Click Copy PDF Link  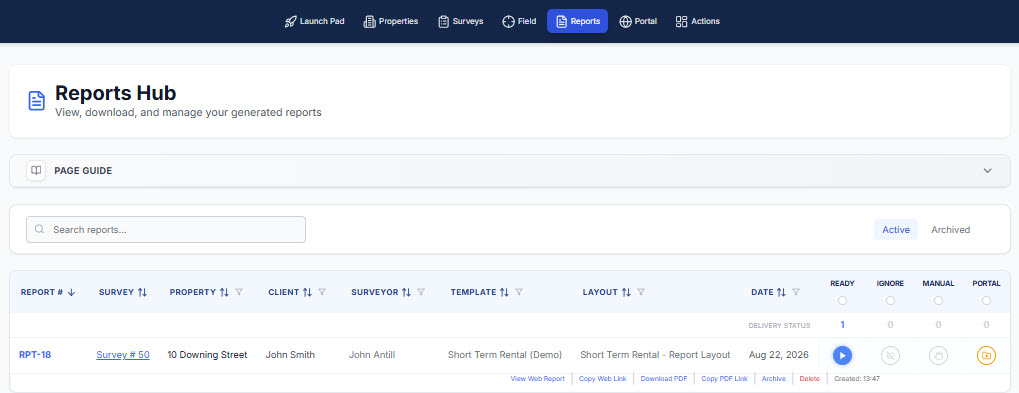click(x=725, y=379)
